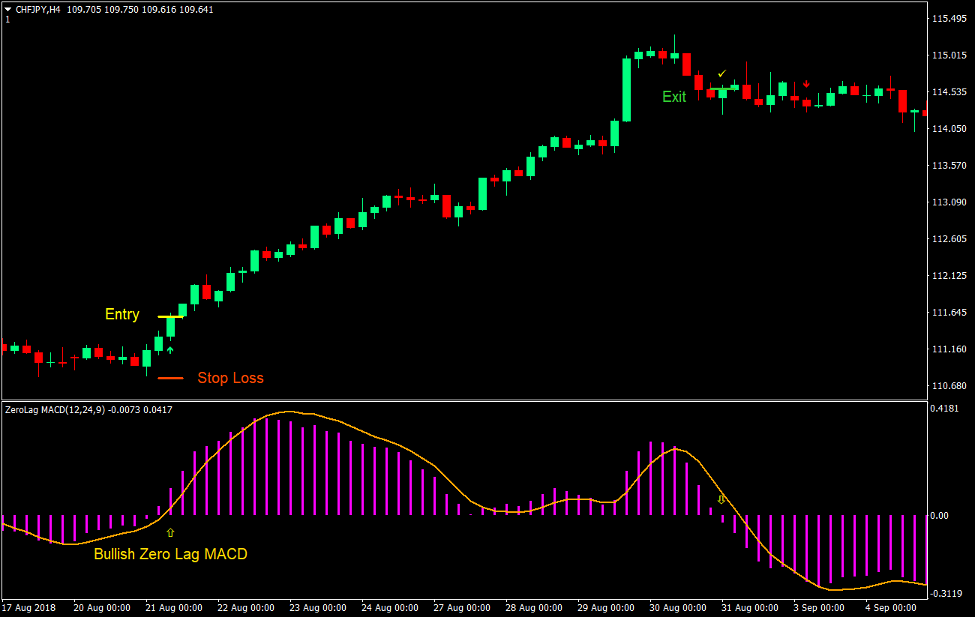Viewport: 977px width, 618px height.
Task: Click the Exit text label
Action: point(674,96)
